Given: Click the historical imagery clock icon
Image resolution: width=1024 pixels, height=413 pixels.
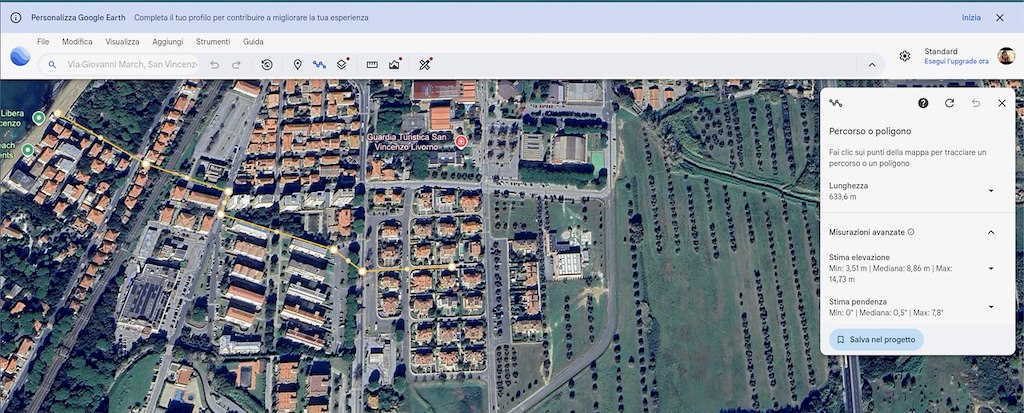Looking at the screenshot, I should click(x=267, y=64).
